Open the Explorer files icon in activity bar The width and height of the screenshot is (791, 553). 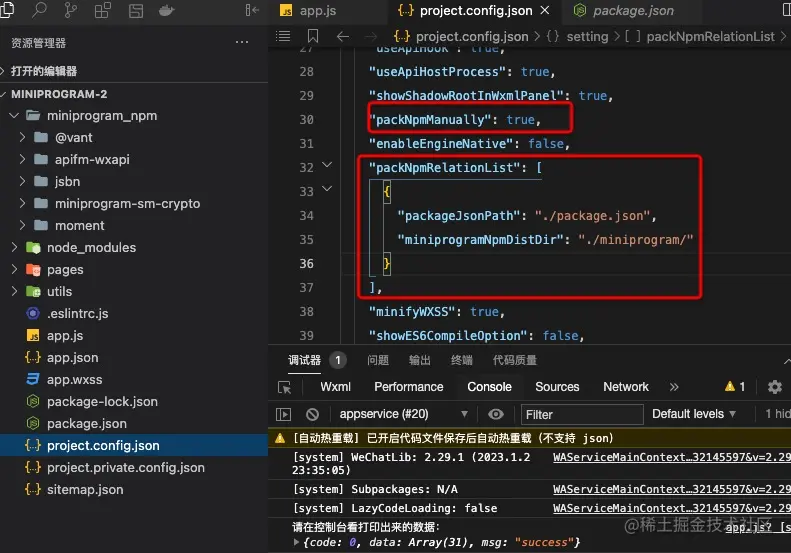click(x=7, y=10)
